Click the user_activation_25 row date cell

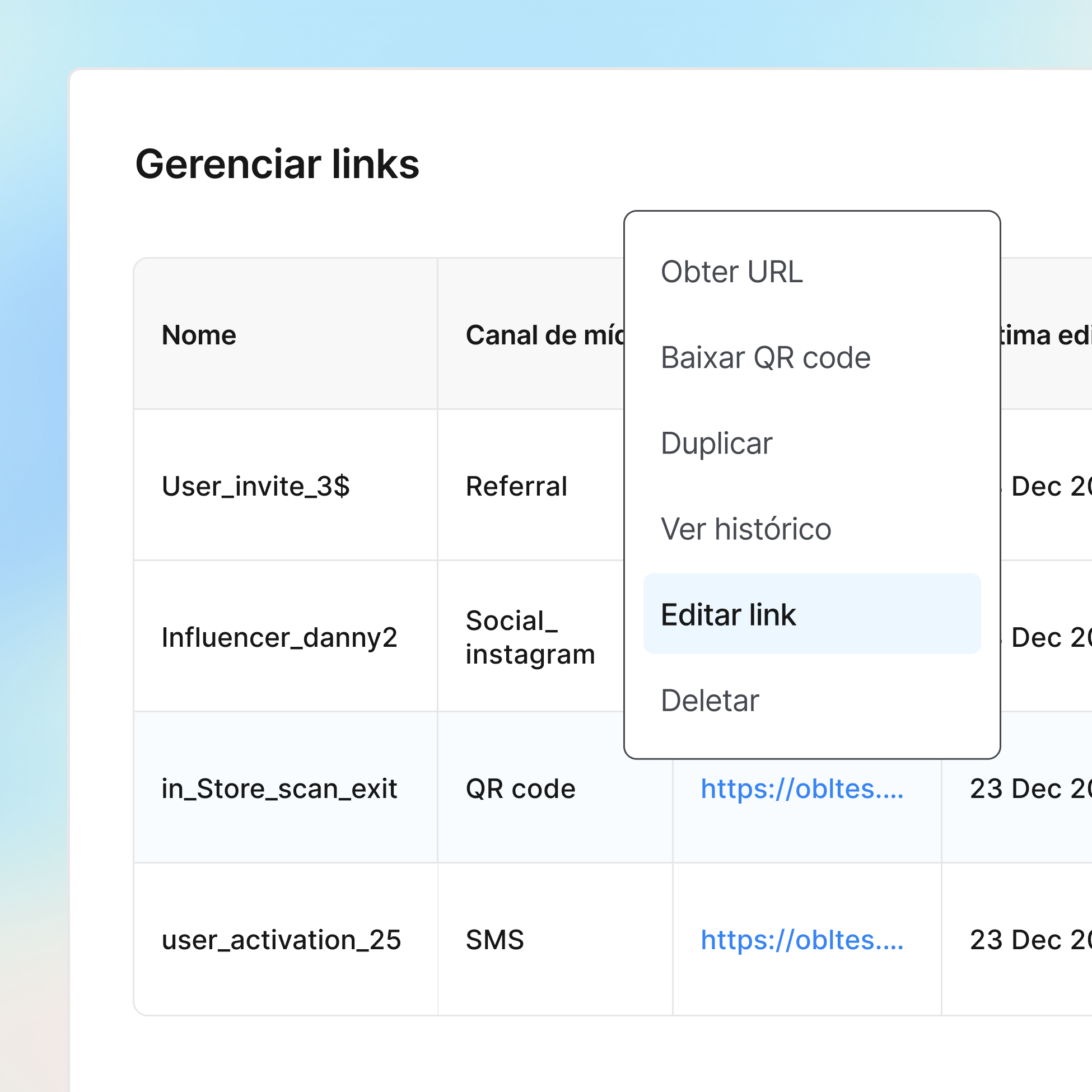[x=1029, y=939]
